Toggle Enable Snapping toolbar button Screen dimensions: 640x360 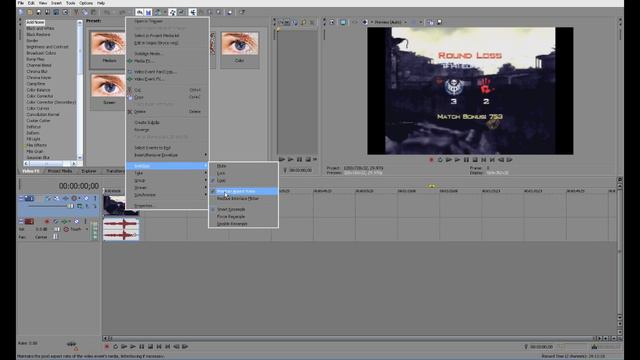point(140,12)
